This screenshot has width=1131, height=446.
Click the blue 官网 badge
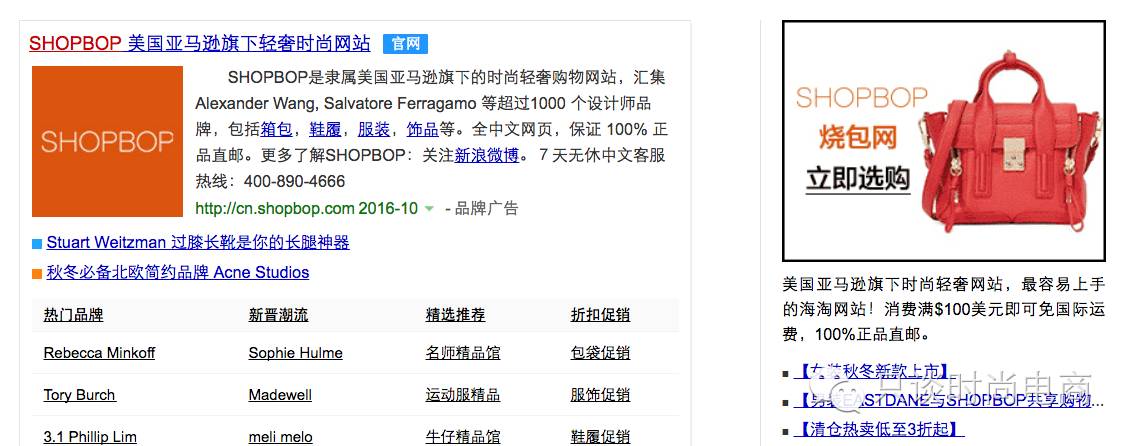tap(405, 44)
